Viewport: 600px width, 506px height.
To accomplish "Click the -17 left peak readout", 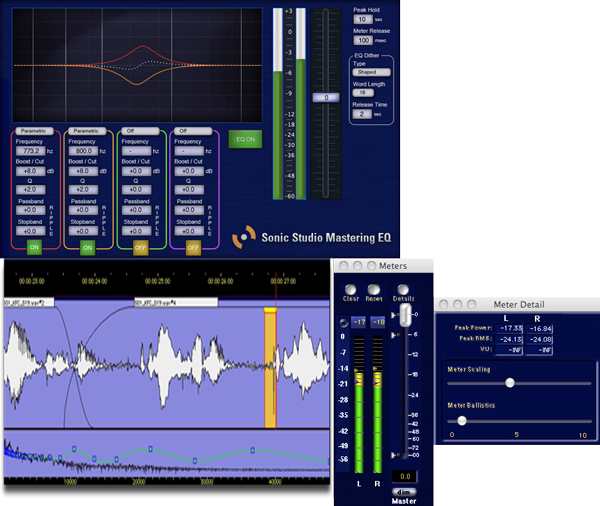I will pos(359,322).
